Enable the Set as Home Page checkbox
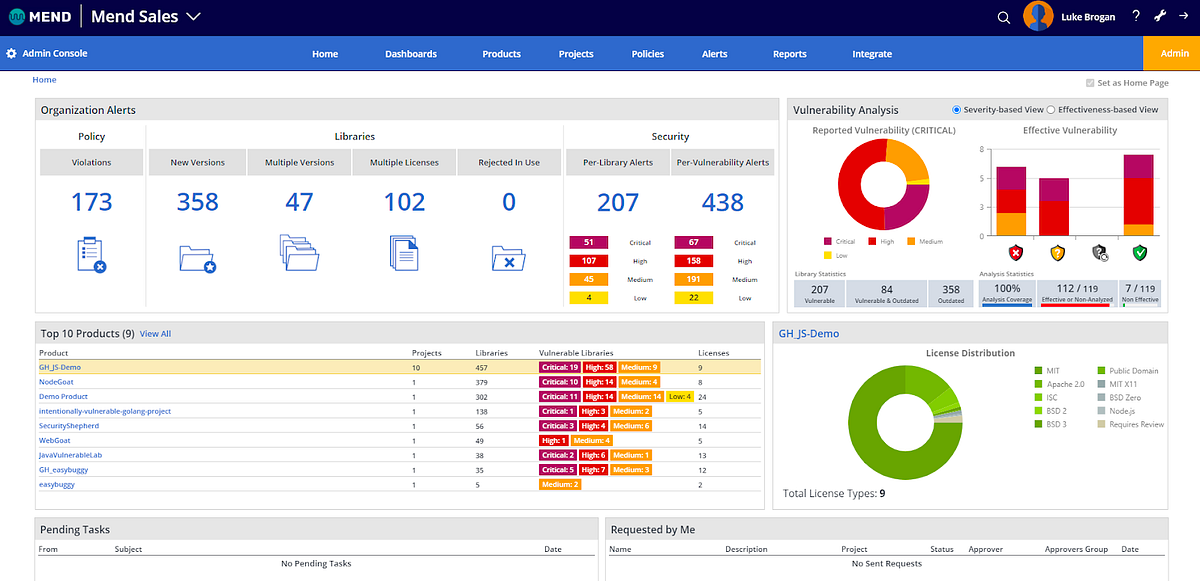The image size is (1200, 581). click(1088, 82)
